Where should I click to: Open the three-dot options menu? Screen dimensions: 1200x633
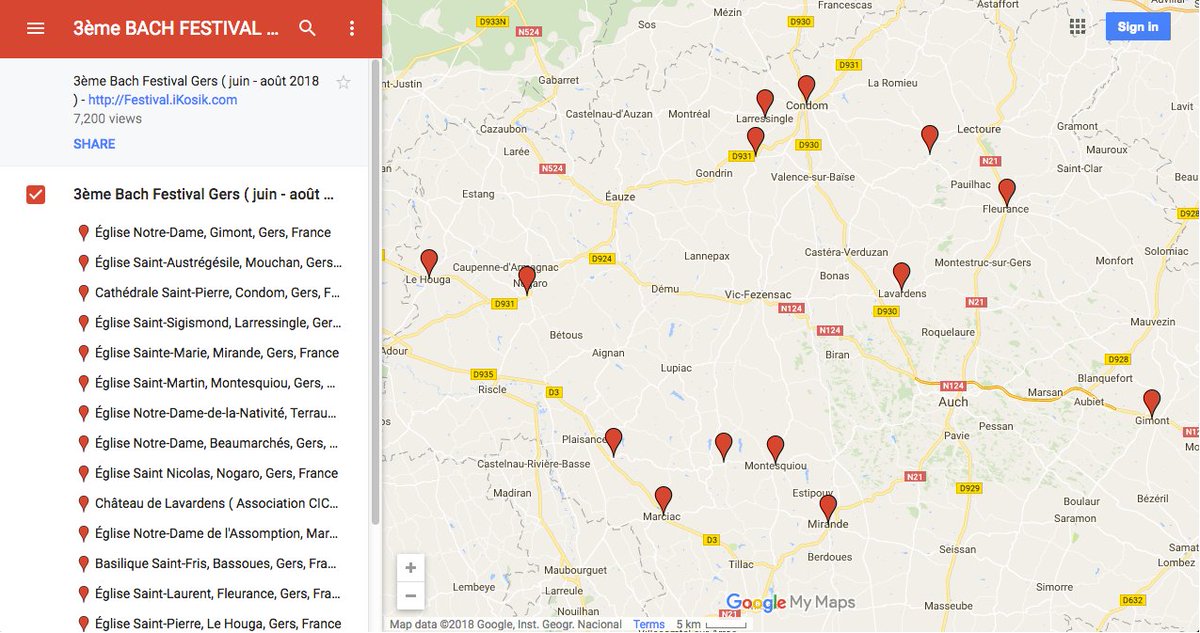click(x=351, y=28)
